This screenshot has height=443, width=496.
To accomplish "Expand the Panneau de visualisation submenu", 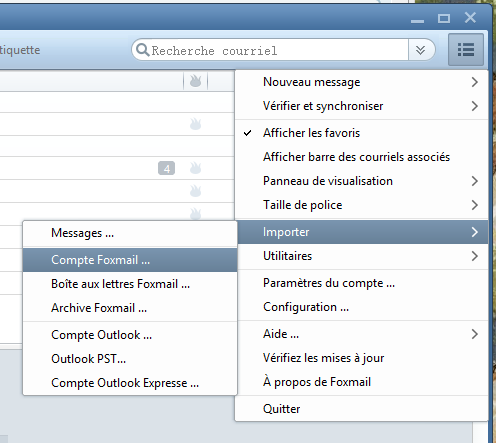I will pyautogui.click(x=361, y=181).
